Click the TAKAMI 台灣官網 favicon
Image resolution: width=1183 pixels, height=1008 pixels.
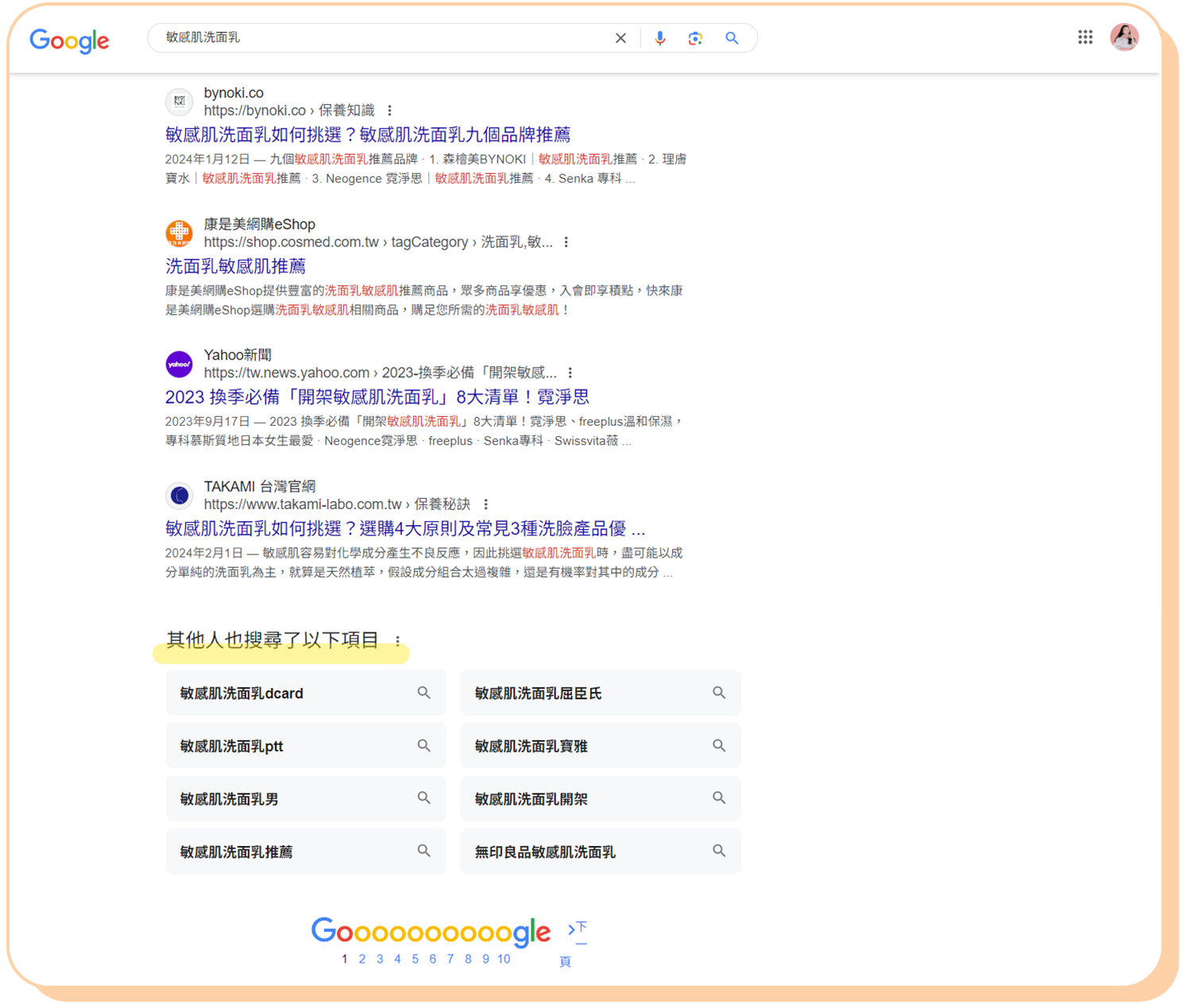coord(180,496)
